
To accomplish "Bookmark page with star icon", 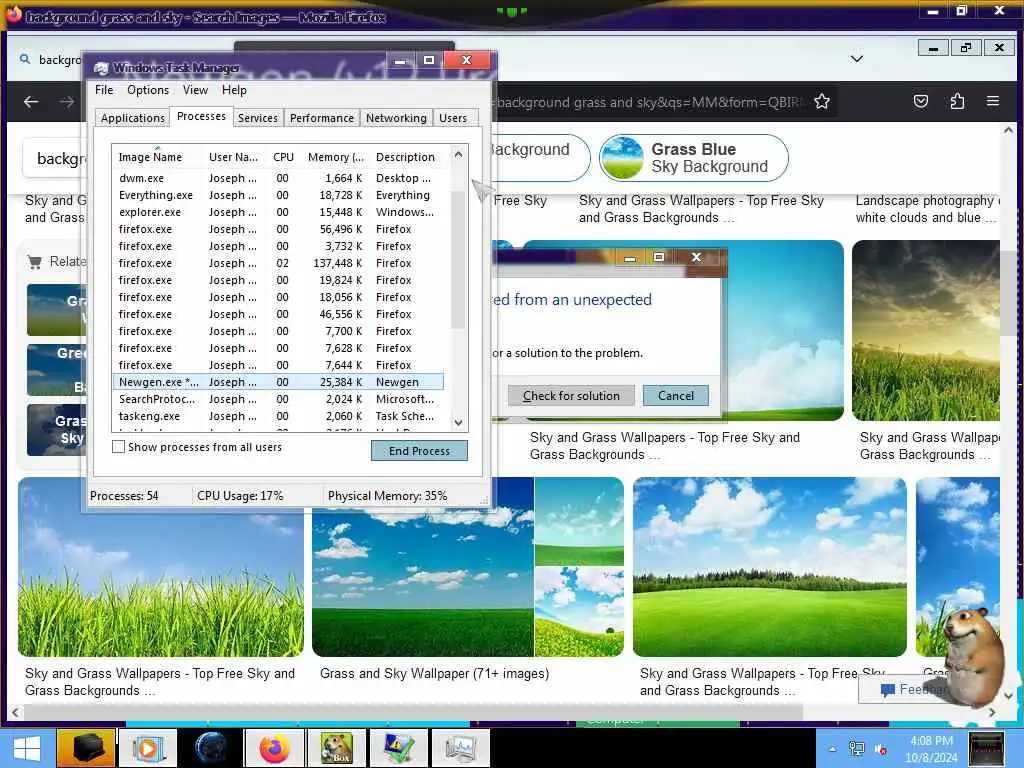I will [822, 101].
